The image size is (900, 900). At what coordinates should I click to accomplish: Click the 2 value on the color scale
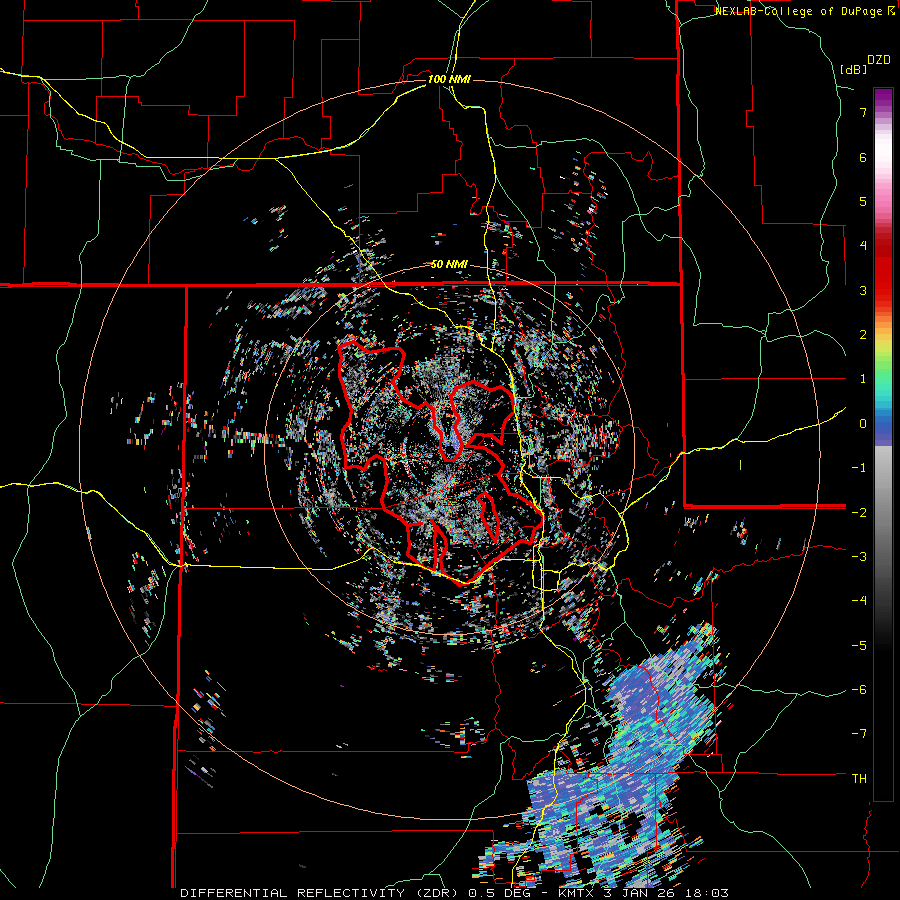click(x=863, y=335)
